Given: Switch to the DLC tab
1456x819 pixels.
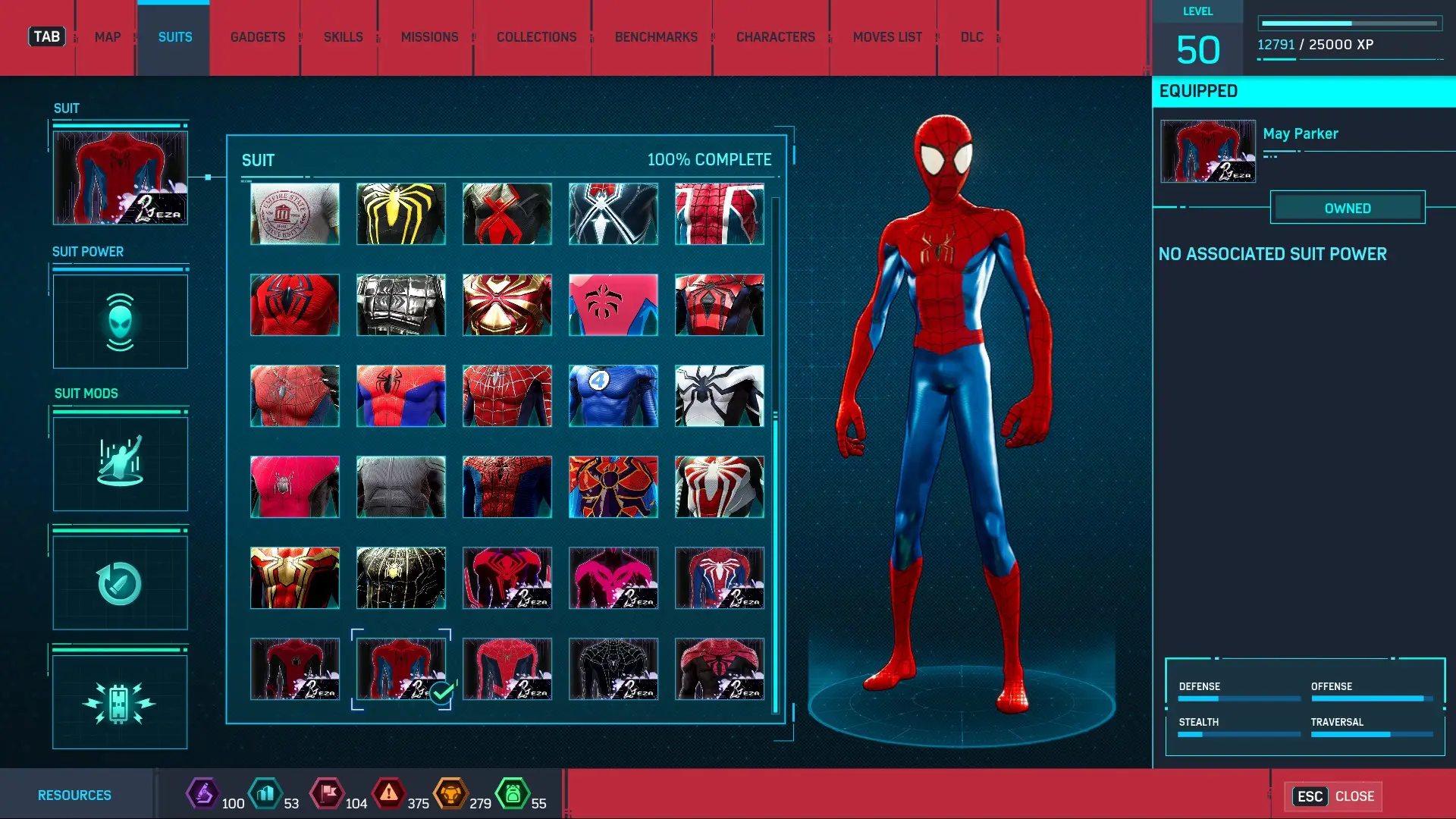Looking at the screenshot, I should tap(971, 37).
